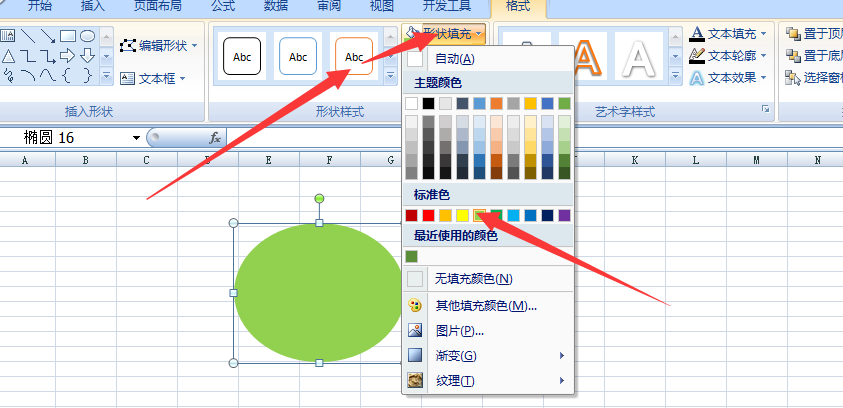Pick the dark red standard color
Screen dimensions: 843x408
(x=412, y=216)
